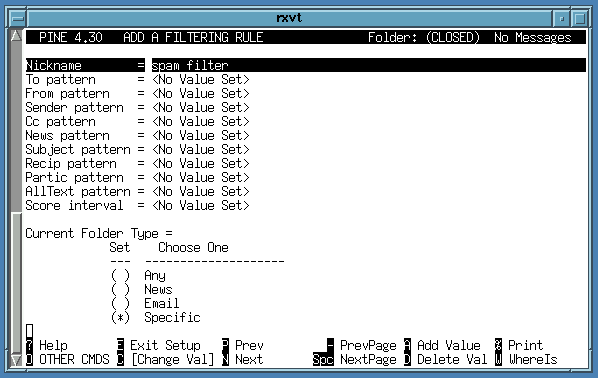
Task: Click the Print command key icon
Action: 498,345
